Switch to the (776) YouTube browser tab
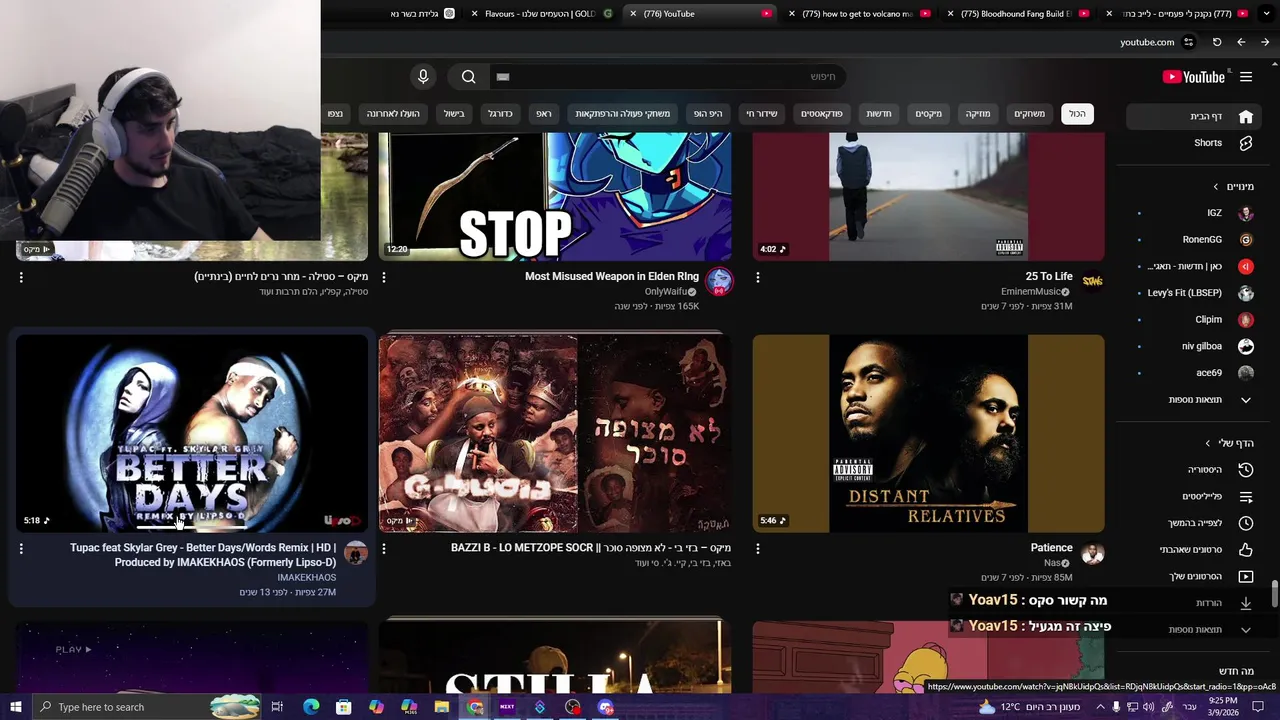This screenshot has height=720, width=1280. [x=700, y=14]
